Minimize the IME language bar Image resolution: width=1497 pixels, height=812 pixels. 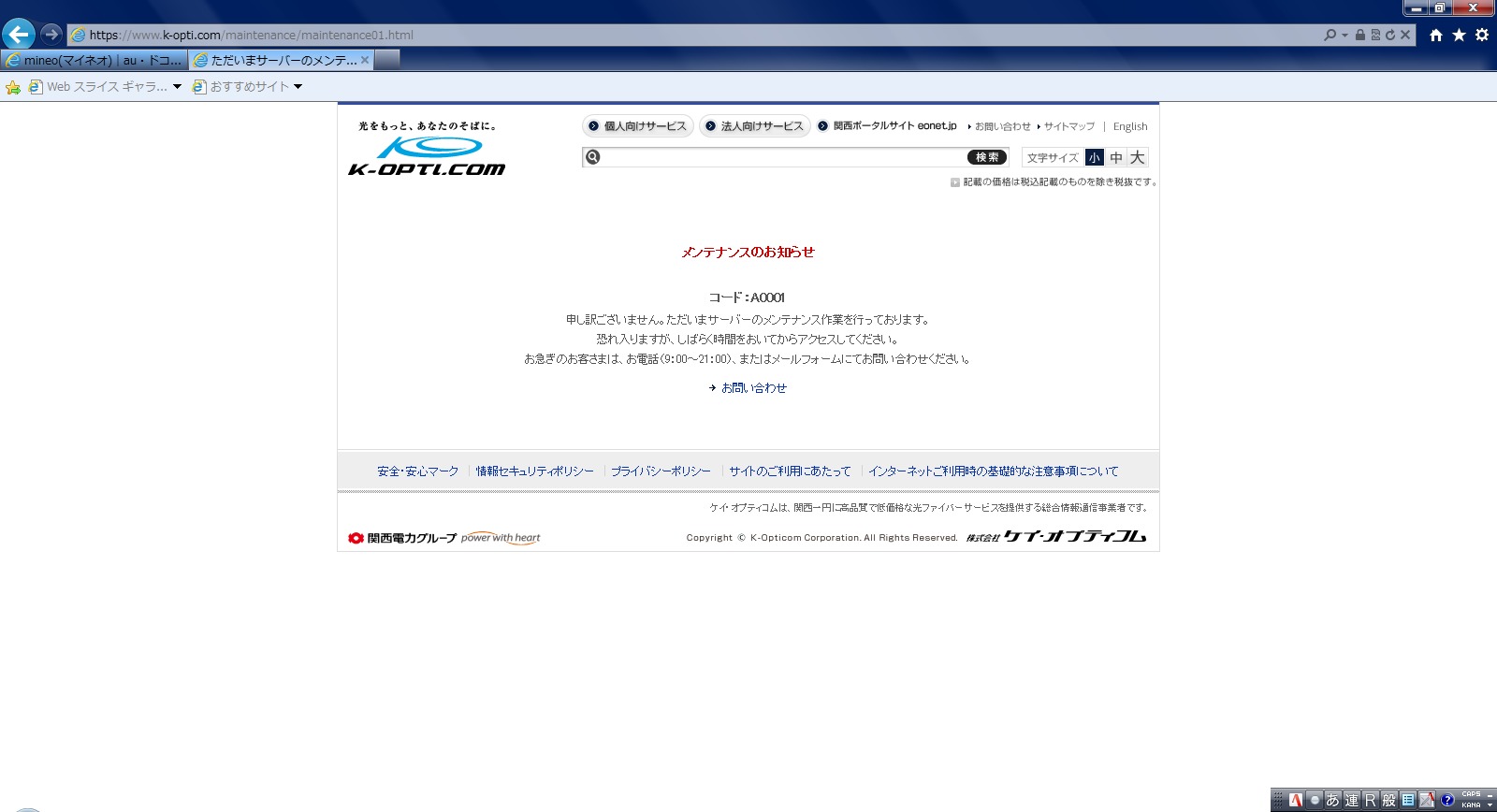click(1490, 794)
